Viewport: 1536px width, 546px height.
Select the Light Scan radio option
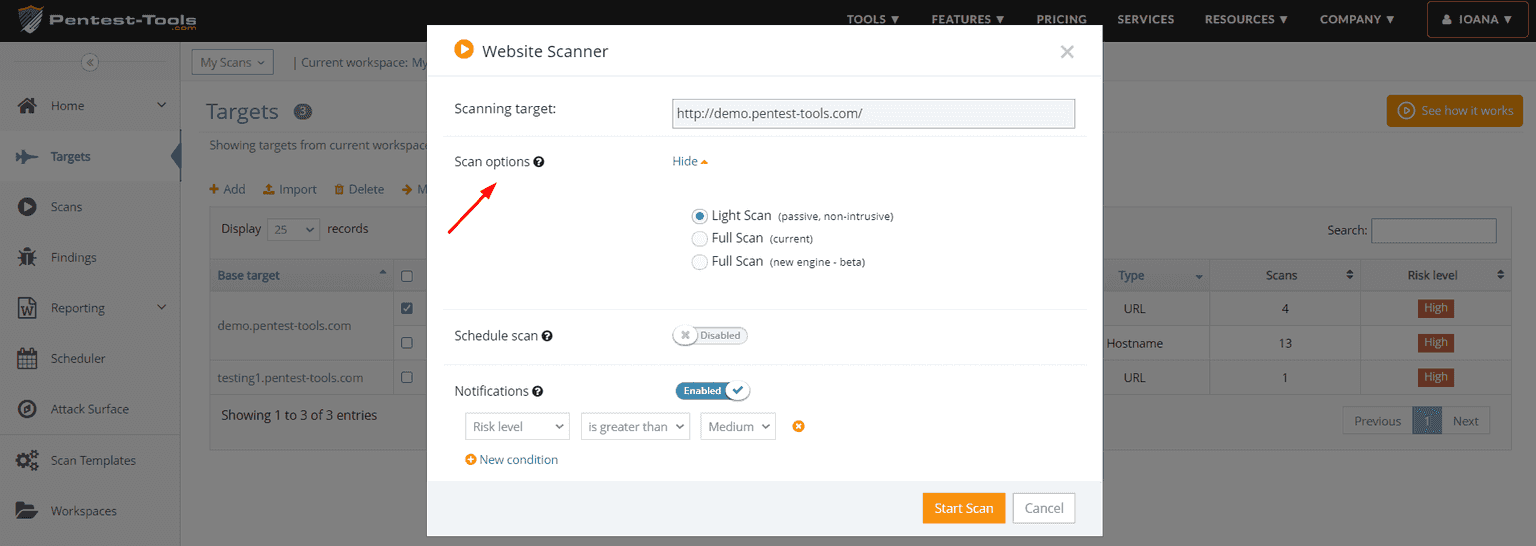click(x=700, y=216)
